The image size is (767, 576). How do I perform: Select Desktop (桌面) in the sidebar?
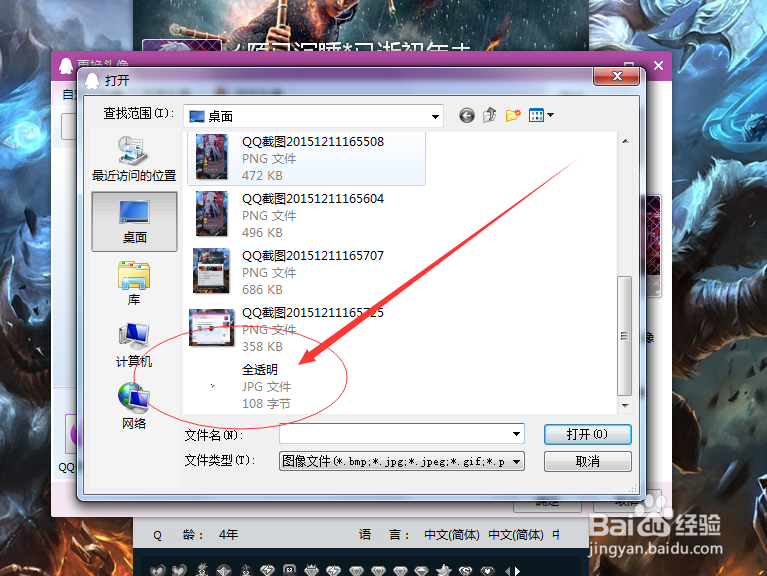tap(135, 222)
